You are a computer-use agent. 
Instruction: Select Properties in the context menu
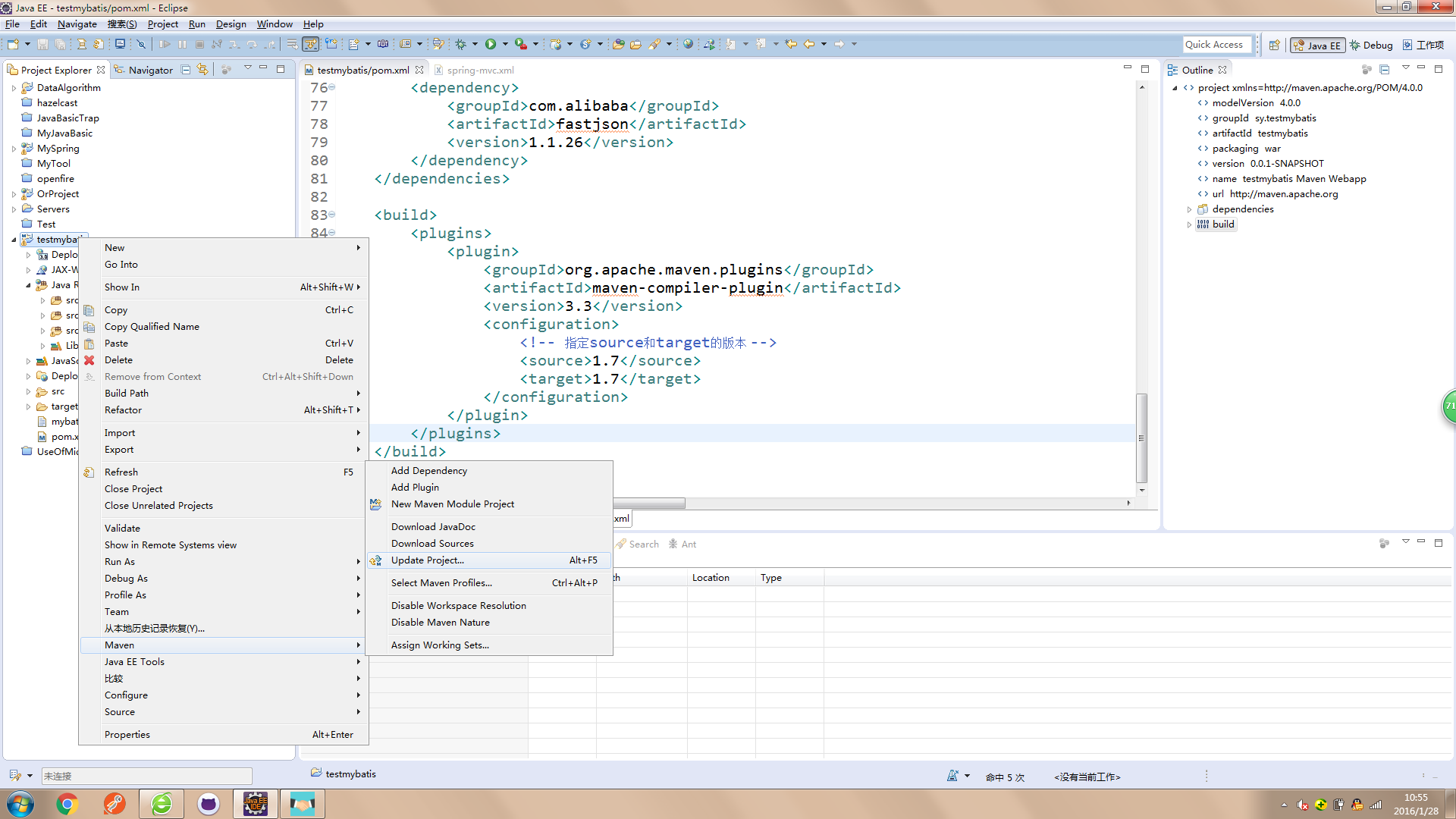point(224,735)
